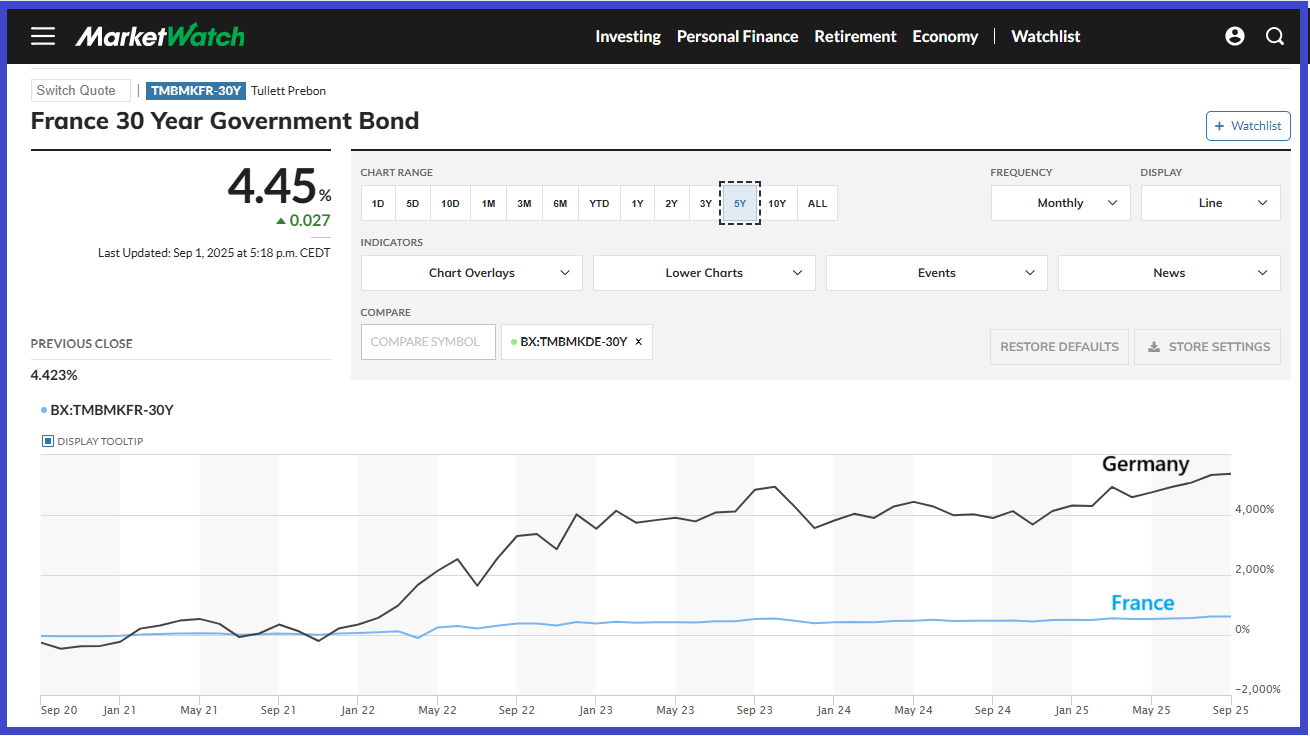The height and width of the screenshot is (736, 1310).
Task: Open the Display Line dropdown
Action: click(1210, 203)
